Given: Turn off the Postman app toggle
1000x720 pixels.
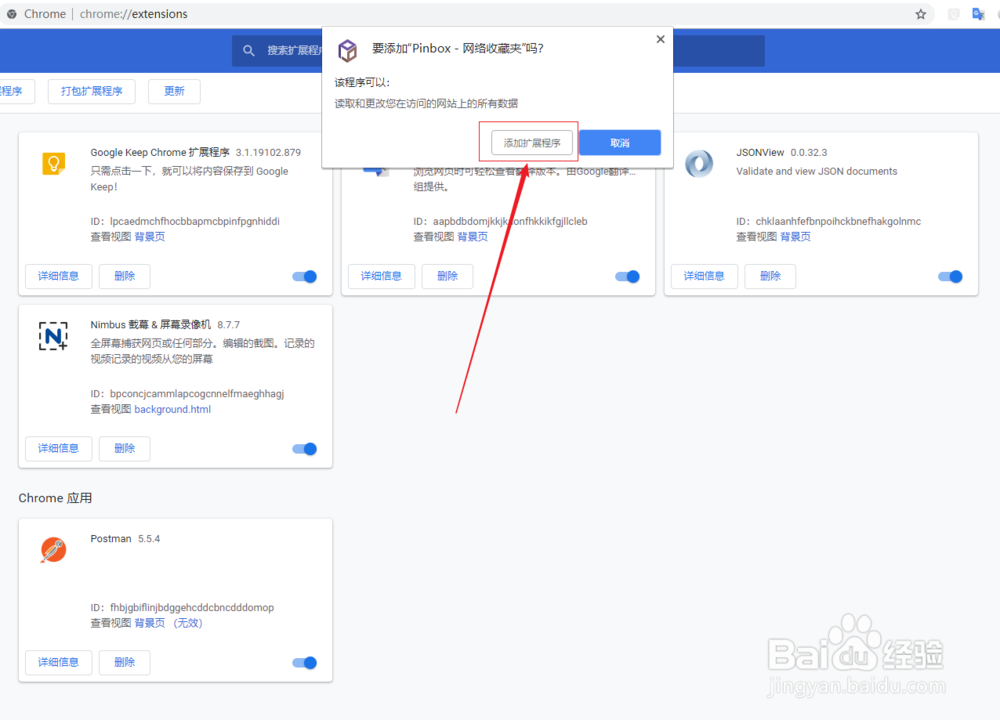Looking at the screenshot, I should (304, 662).
